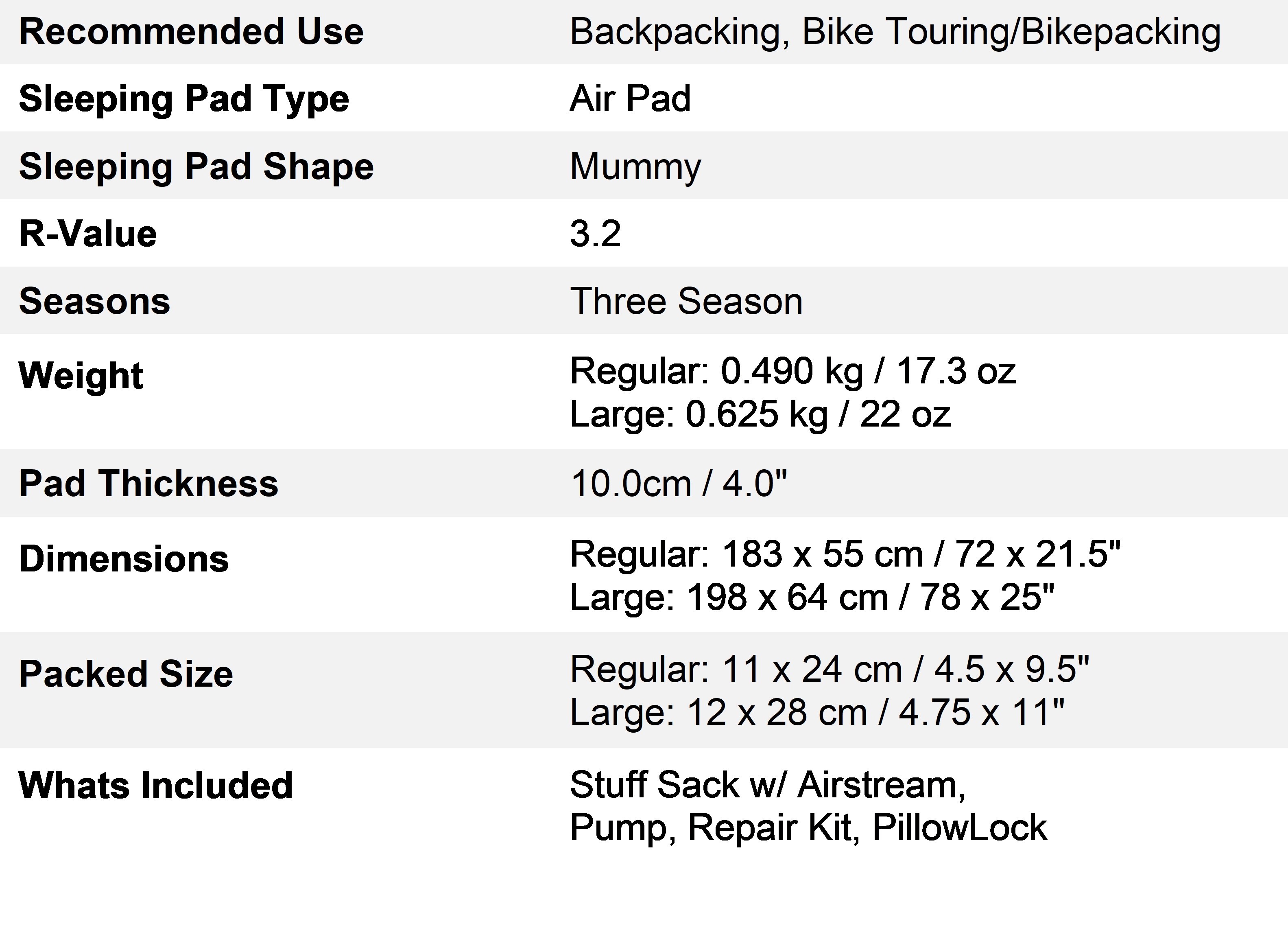Click the 3.2 R-Value number
Viewport: 1288px width, 939px height.
(595, 233)
